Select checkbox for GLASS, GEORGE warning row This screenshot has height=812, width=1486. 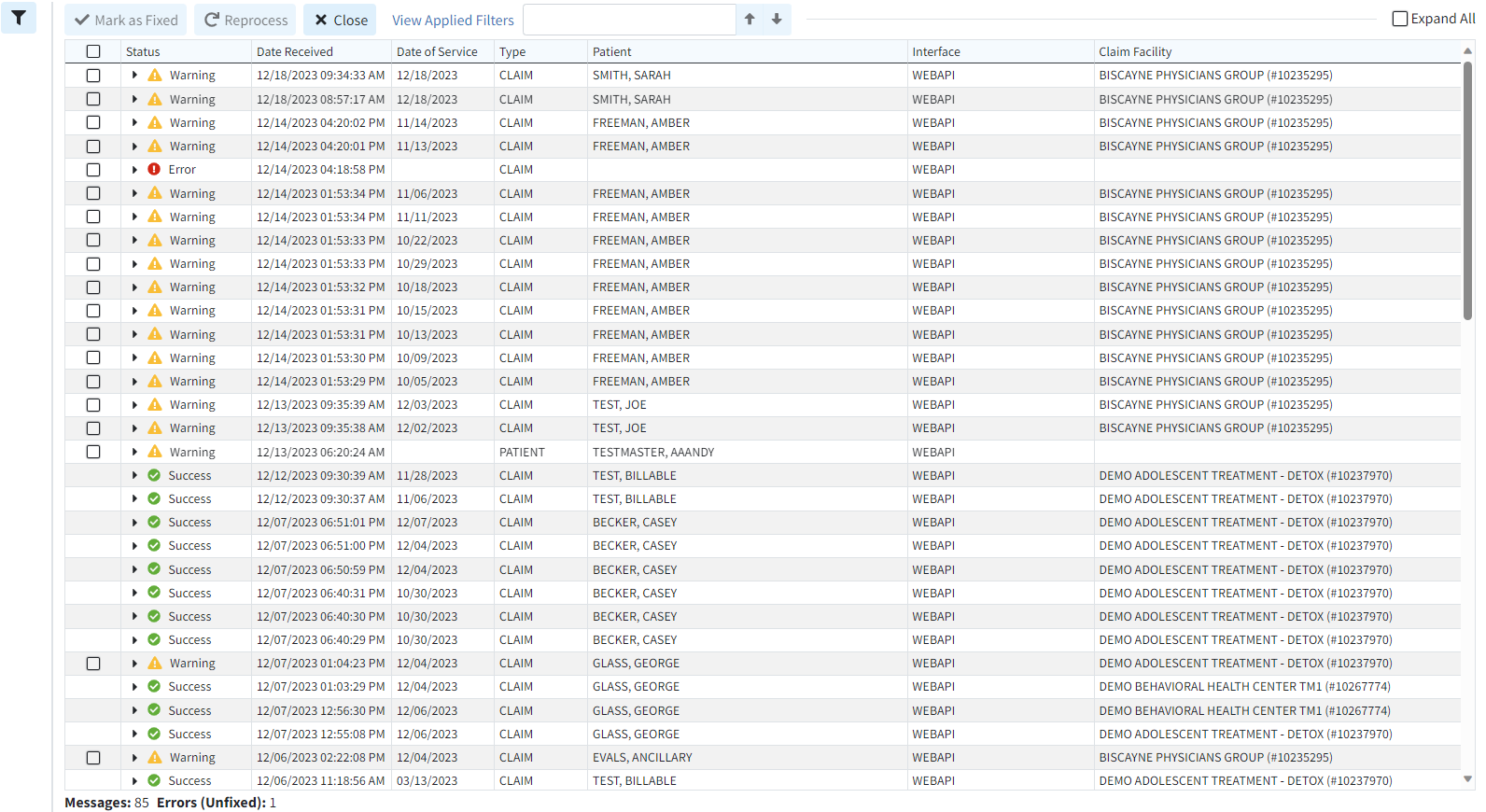(x=93, y=664)
